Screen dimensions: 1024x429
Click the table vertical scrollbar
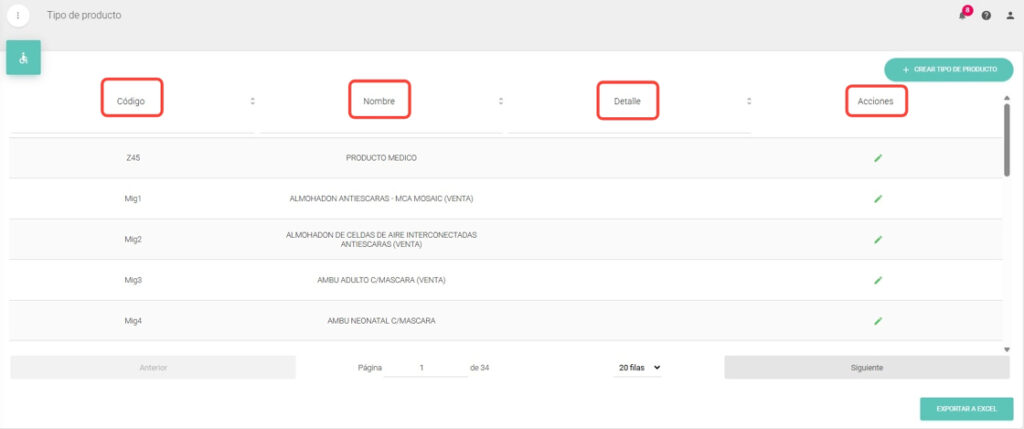pyautogui.click(x=1006, y=140)
